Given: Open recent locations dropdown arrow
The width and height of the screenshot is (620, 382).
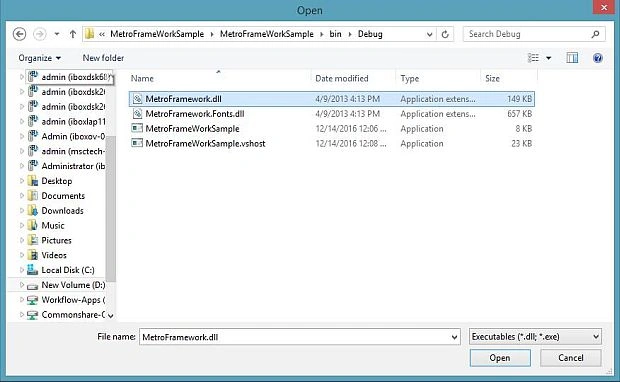Looking at the screenshot, I should coord(57,34).
